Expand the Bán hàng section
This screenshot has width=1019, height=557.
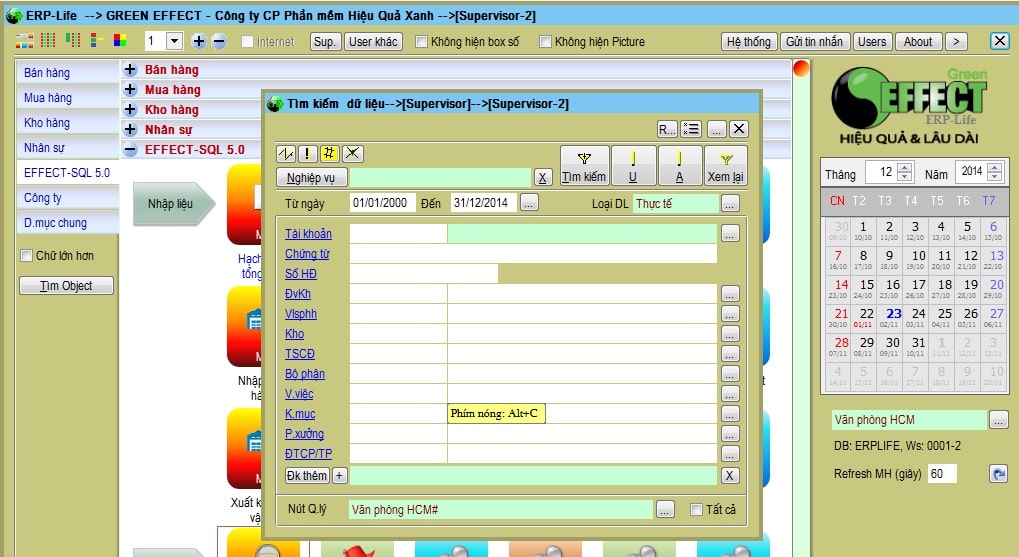(x=130, y=70)
